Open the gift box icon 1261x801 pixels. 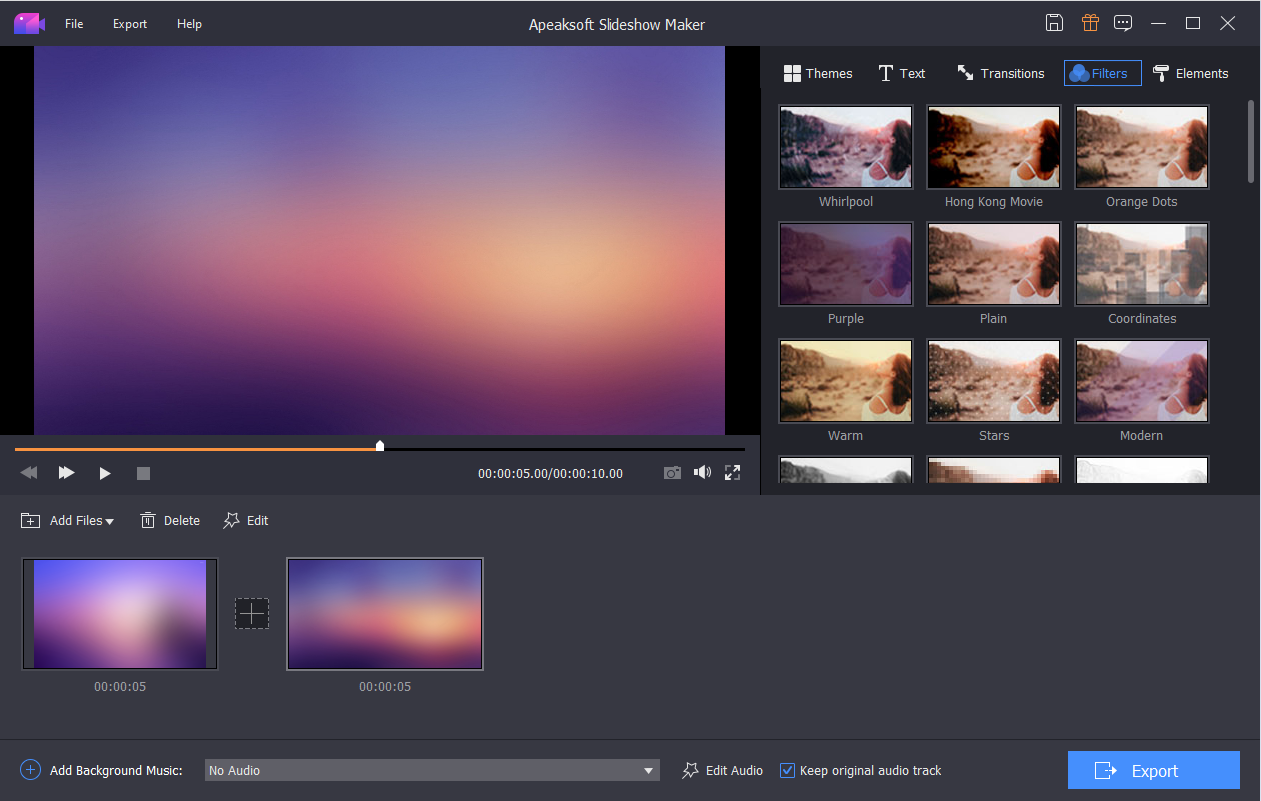tap(1089, 23)
